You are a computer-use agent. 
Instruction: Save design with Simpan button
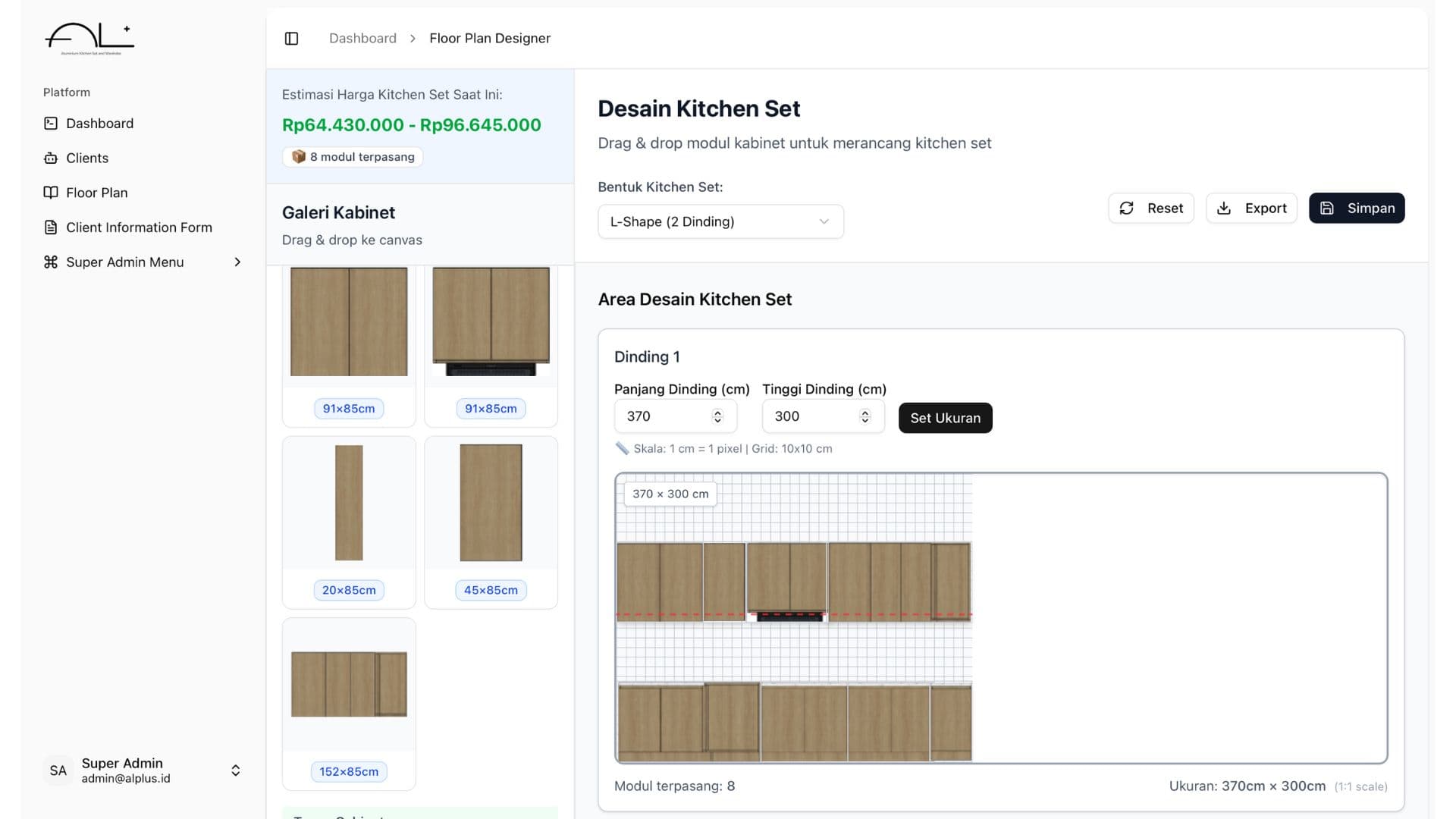[1356, 208]
